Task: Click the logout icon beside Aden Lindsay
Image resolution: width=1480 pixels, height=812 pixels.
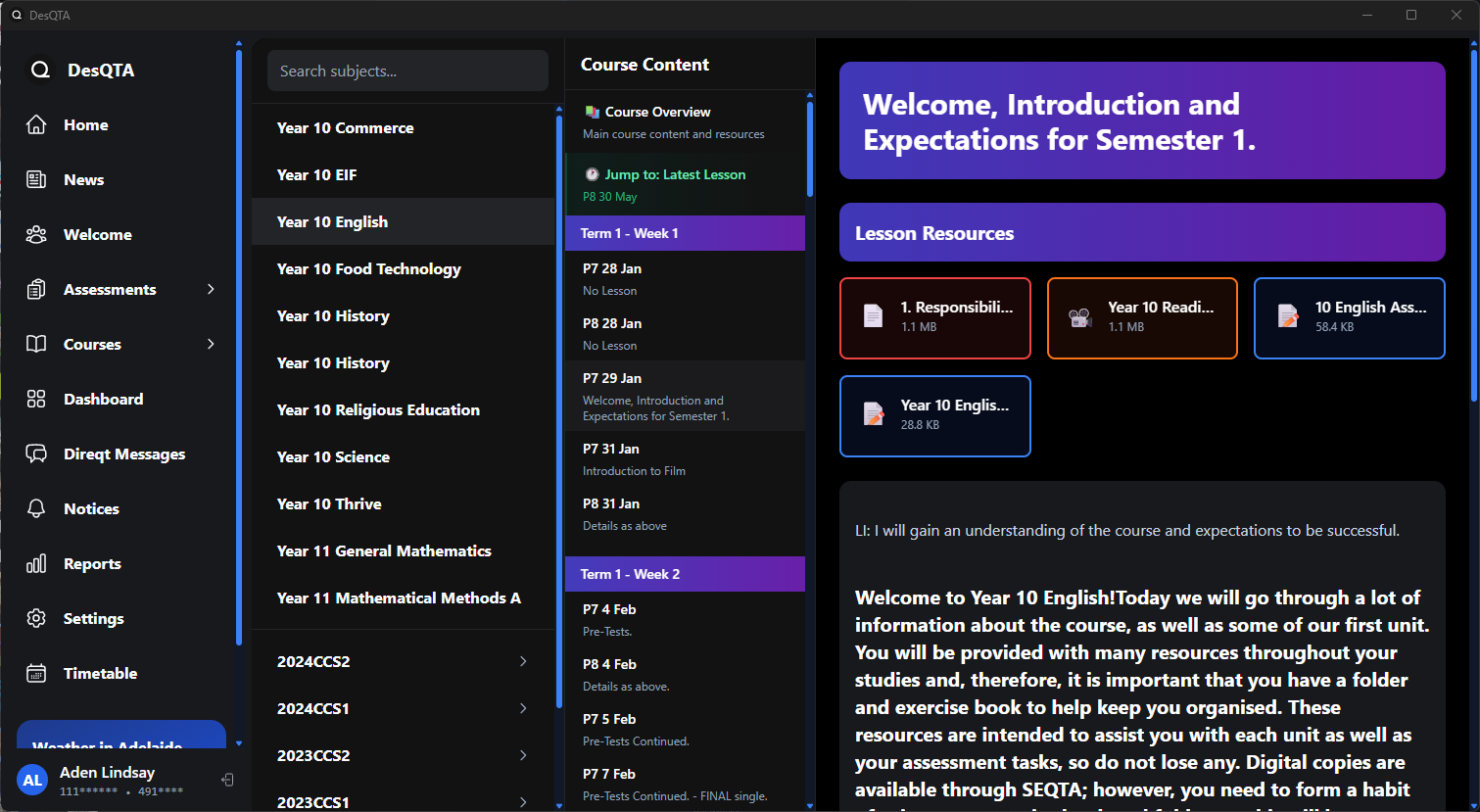Action: click(x=227, y=780)
